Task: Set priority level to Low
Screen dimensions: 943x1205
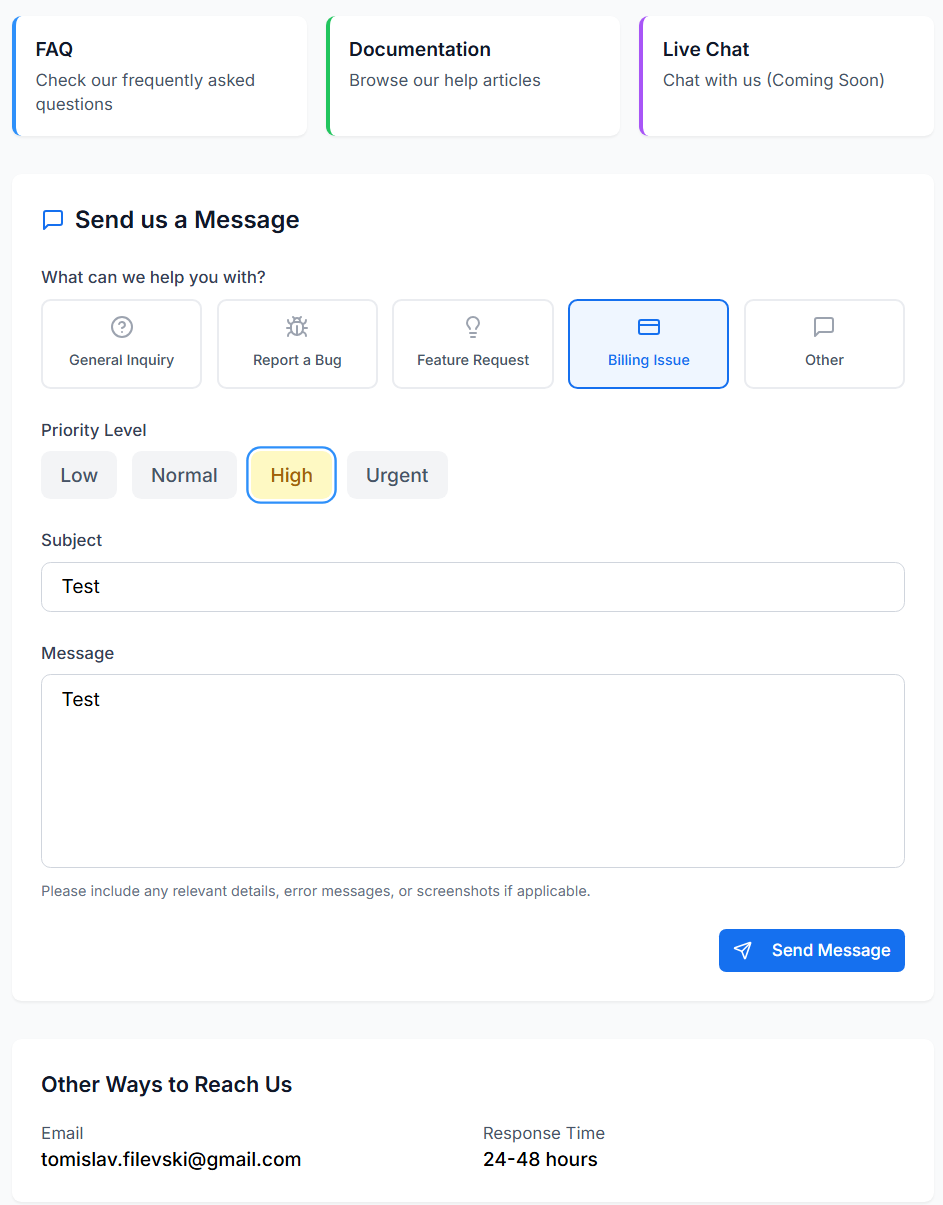Action: tap(79, 475)
